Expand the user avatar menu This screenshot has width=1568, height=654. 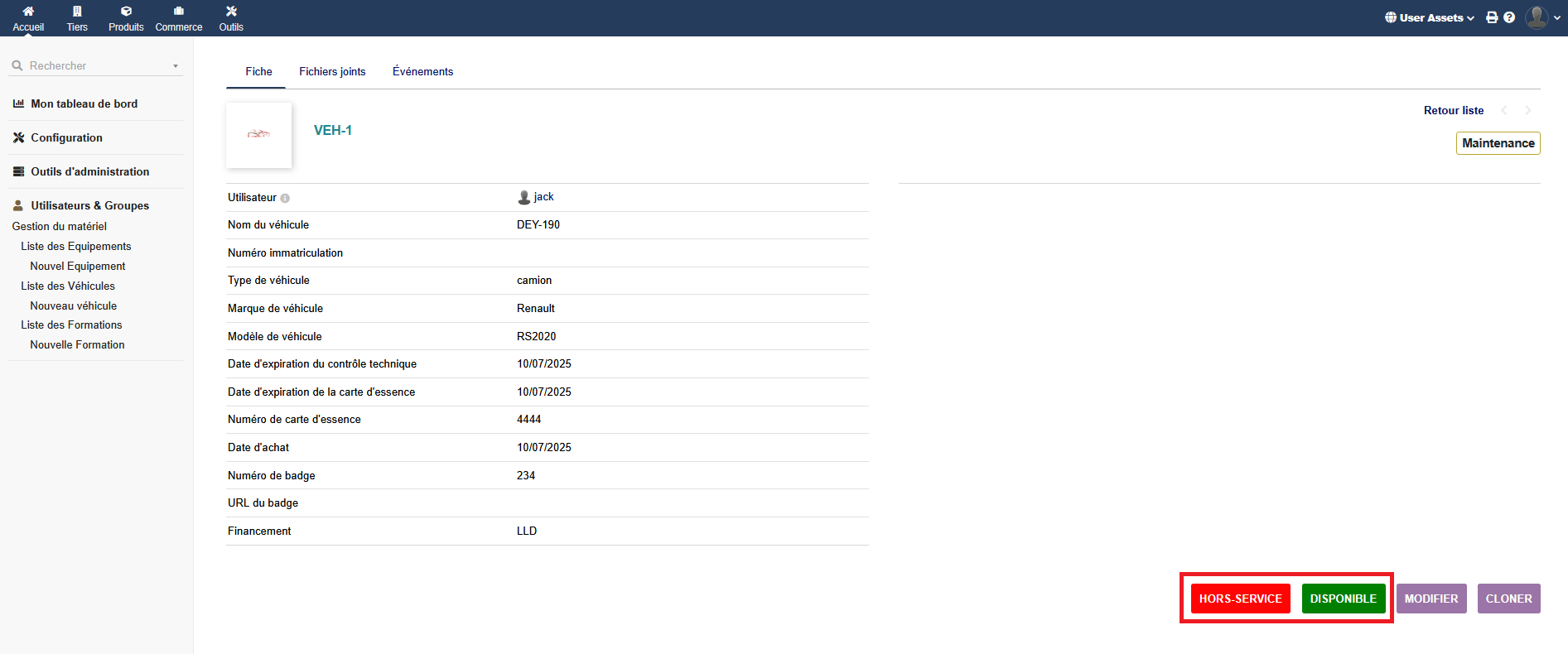tap(1542, 17)
